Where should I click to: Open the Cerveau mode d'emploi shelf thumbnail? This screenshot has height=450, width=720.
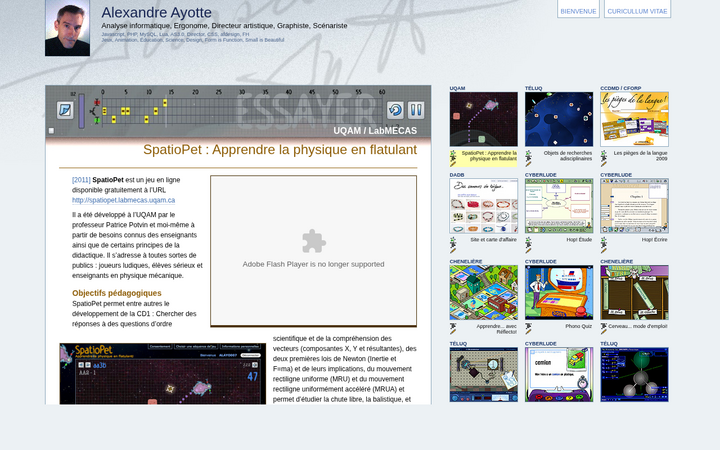click(634, 292)
